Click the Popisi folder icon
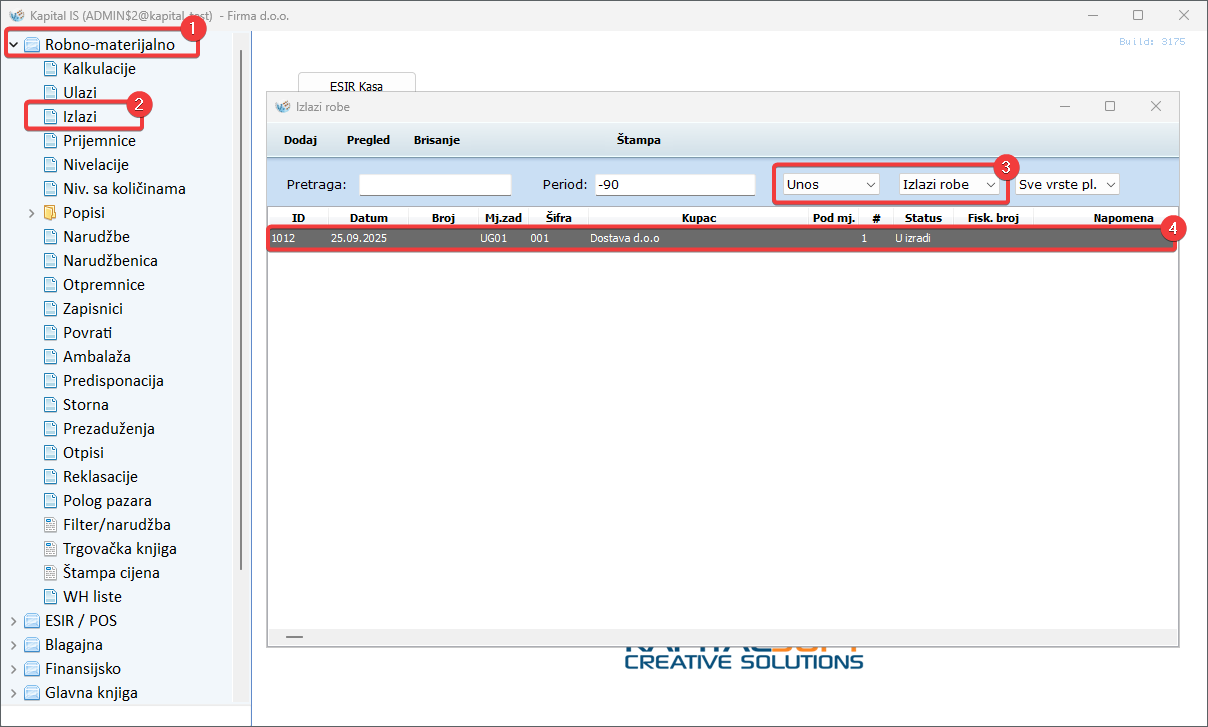This screenshot has width=1208, height=727. pyautogui.click(x=50, y=213)
